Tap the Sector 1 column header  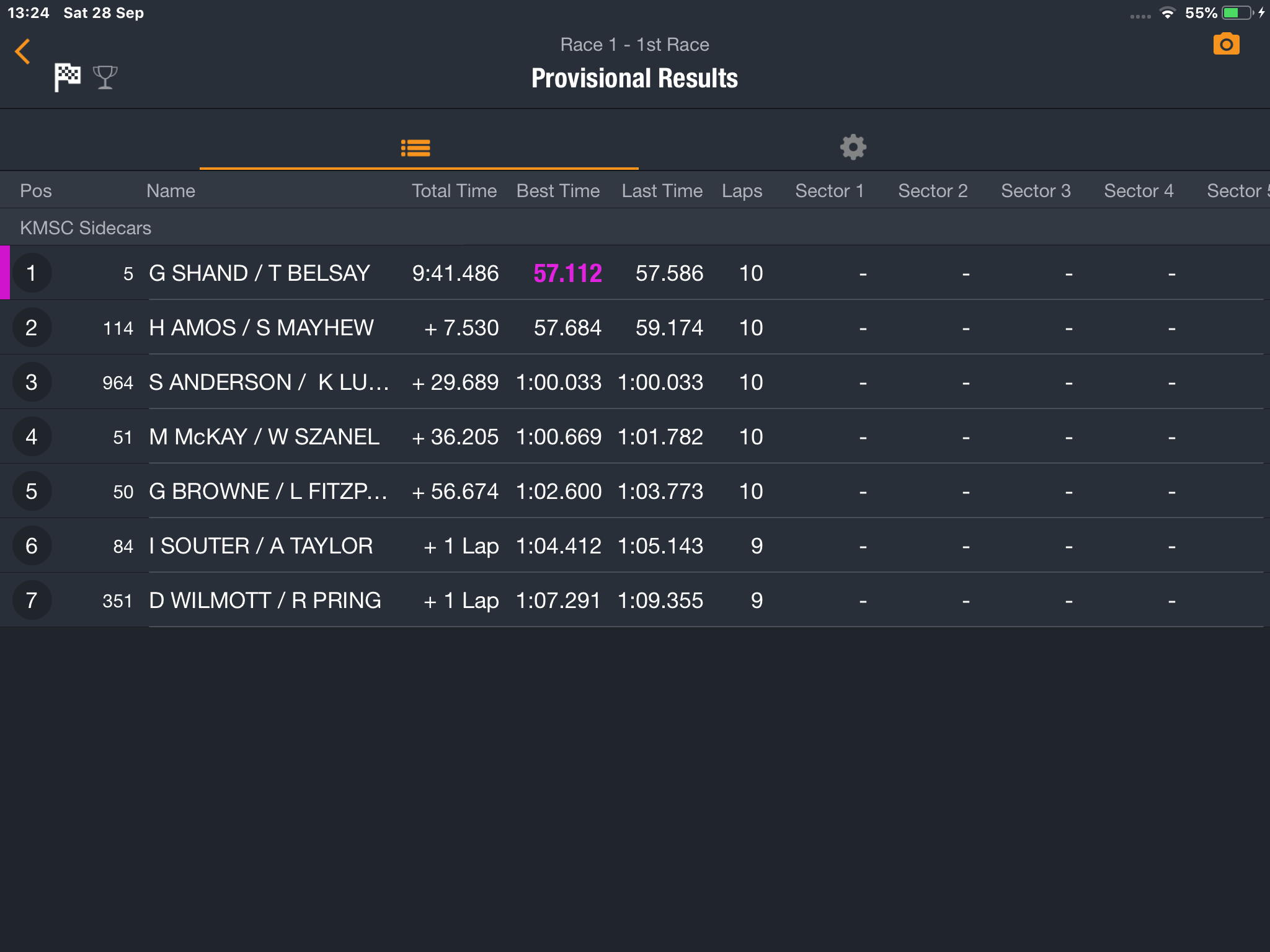point(829,191)
